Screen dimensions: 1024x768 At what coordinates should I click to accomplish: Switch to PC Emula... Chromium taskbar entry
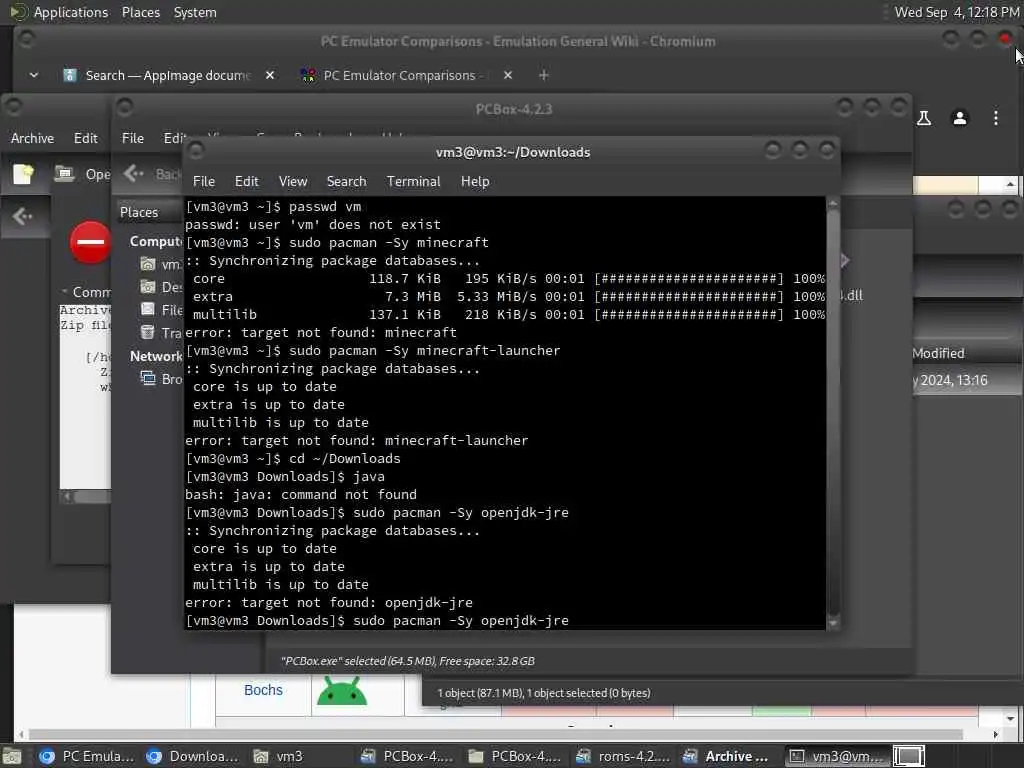pyautogui.click(x=86, y=756)
